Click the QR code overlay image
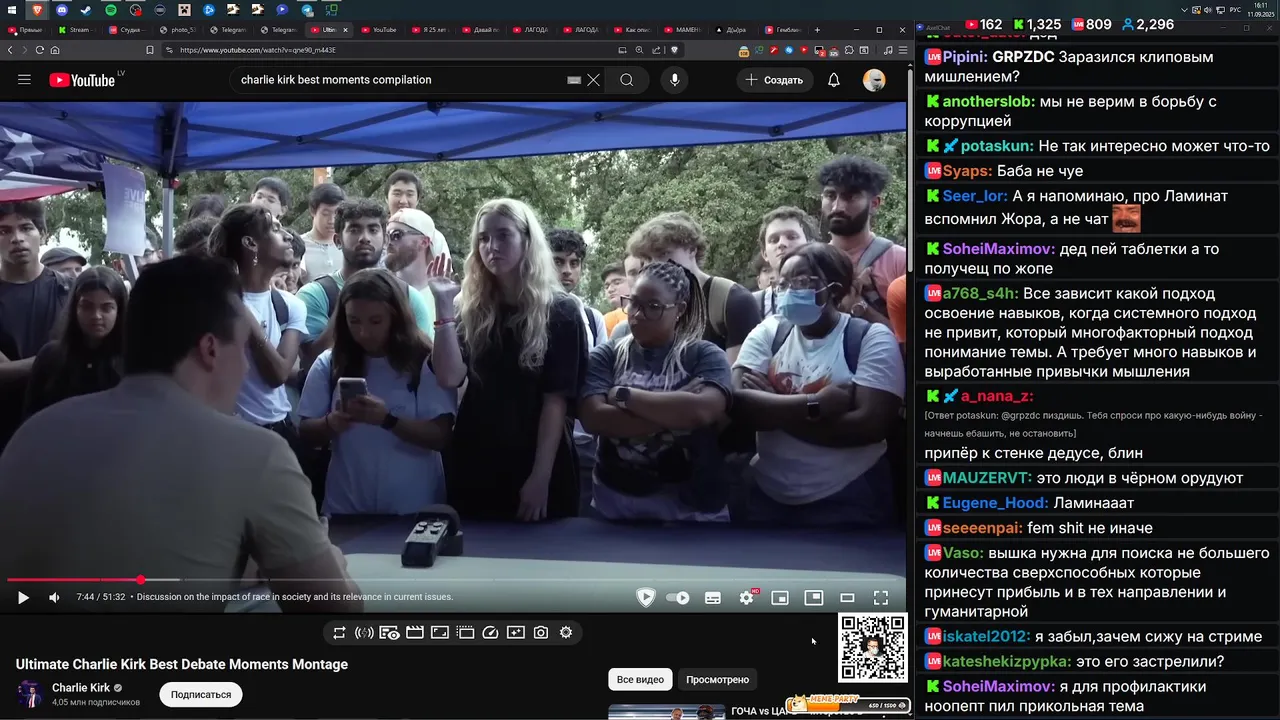 point(873,648)
